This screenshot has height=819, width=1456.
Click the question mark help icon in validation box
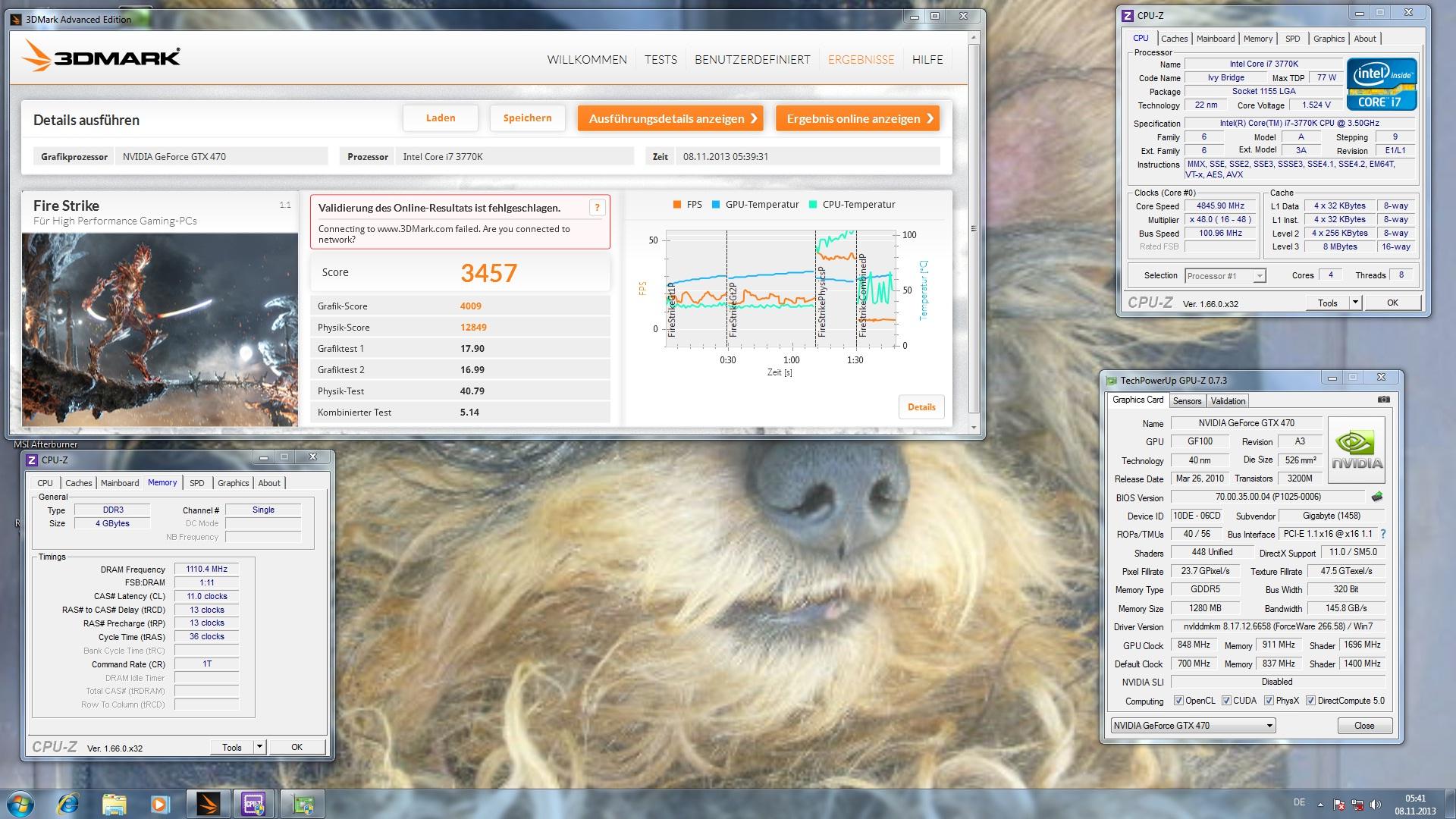[x=598, y=208]
